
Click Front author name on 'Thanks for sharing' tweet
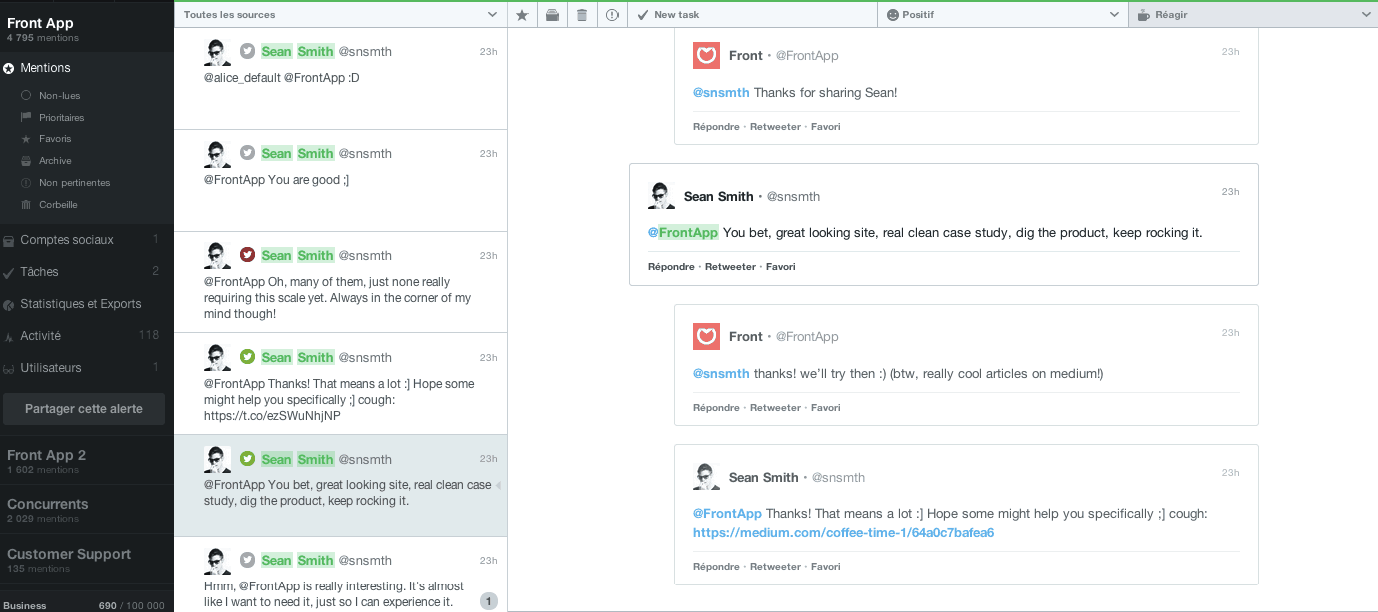(746, 56)
